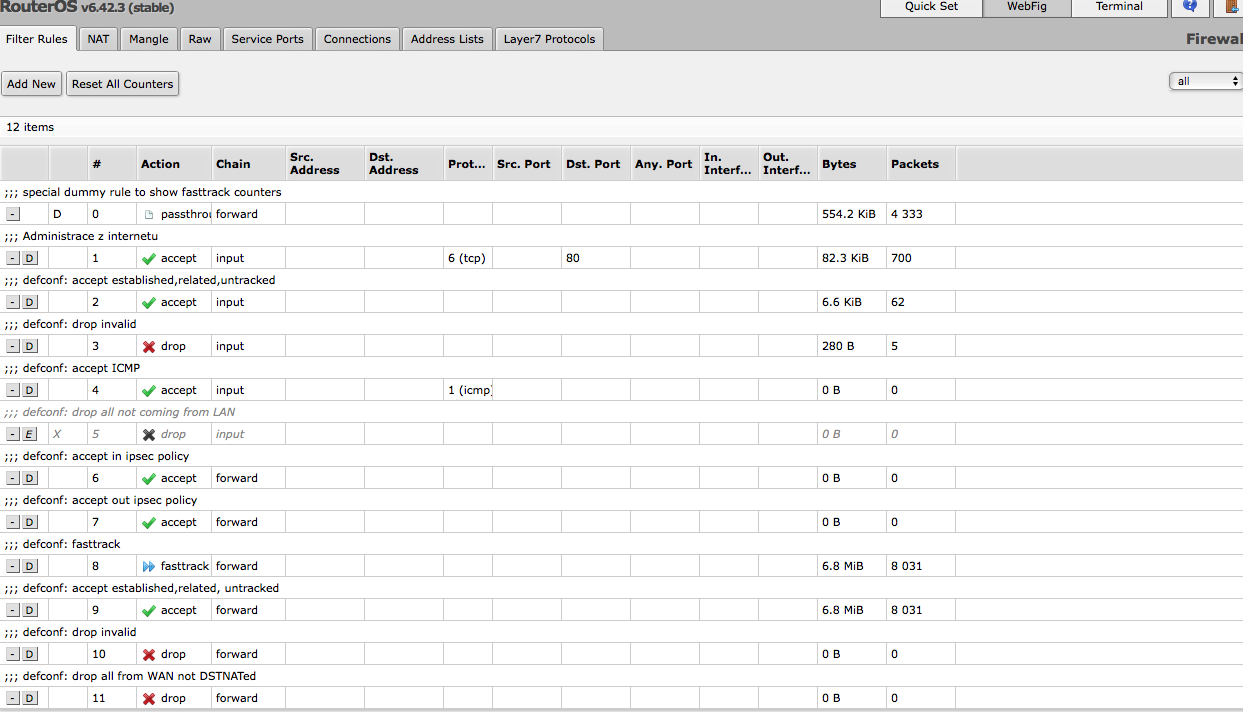Click the '12 items' count label
Image resolution: width=1243 pixels, height=712 pixels.
30,127
